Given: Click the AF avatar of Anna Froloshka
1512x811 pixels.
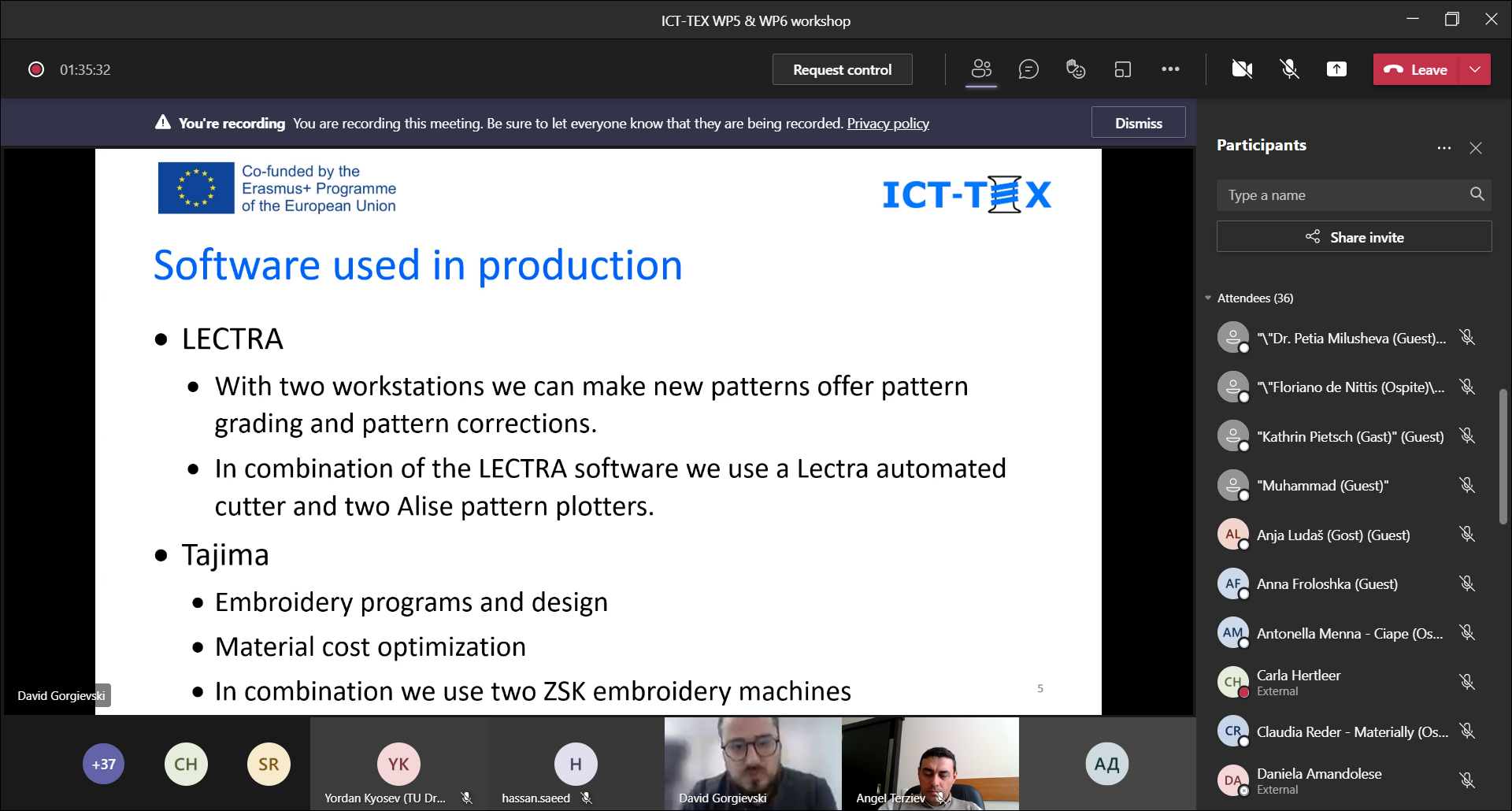Looking at the screenshot, I should (1233, 583).
